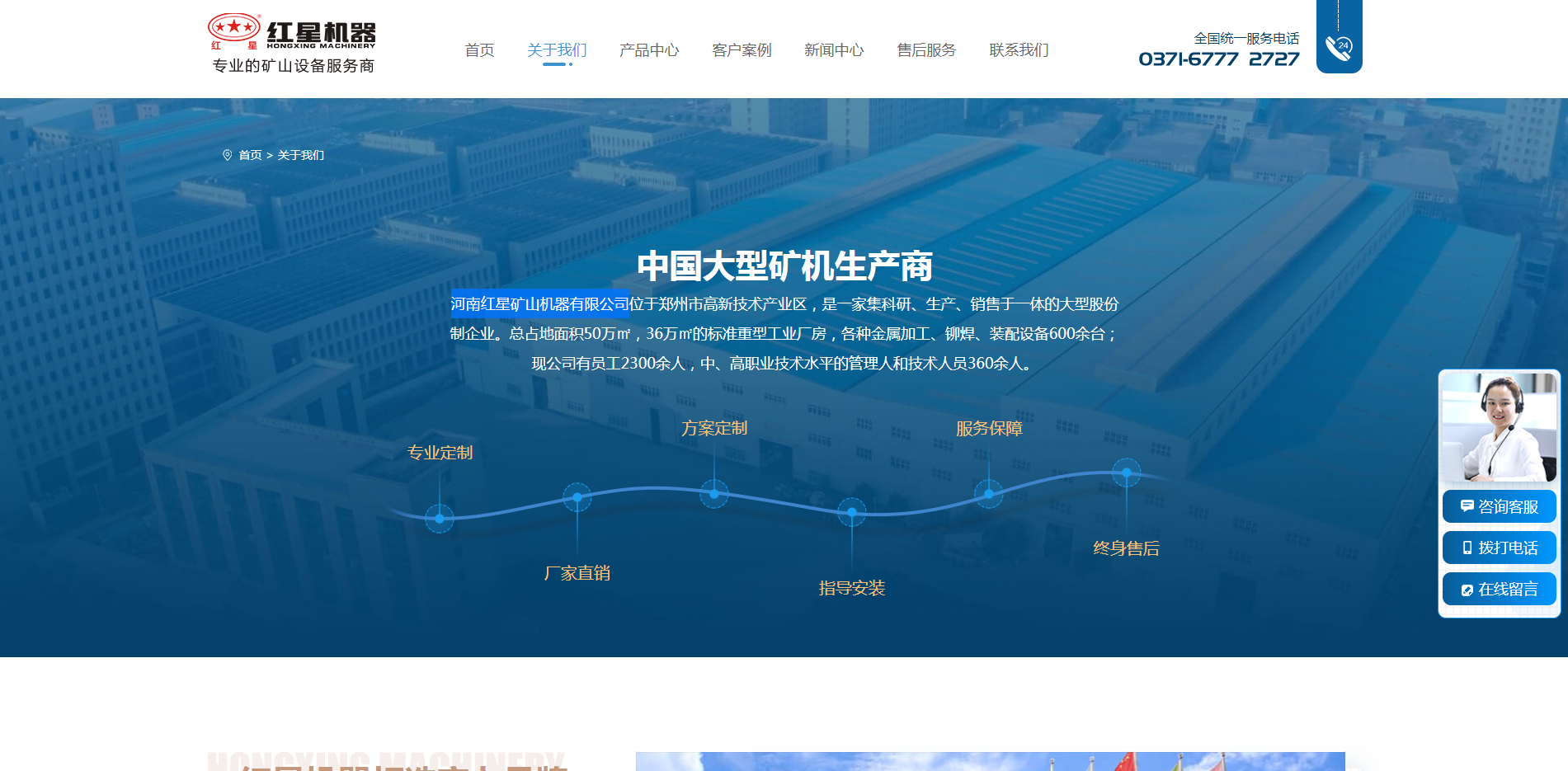1568x771 pixels.
Task: Click the 首页 breadcrumb link
Action: click(250, 155)
